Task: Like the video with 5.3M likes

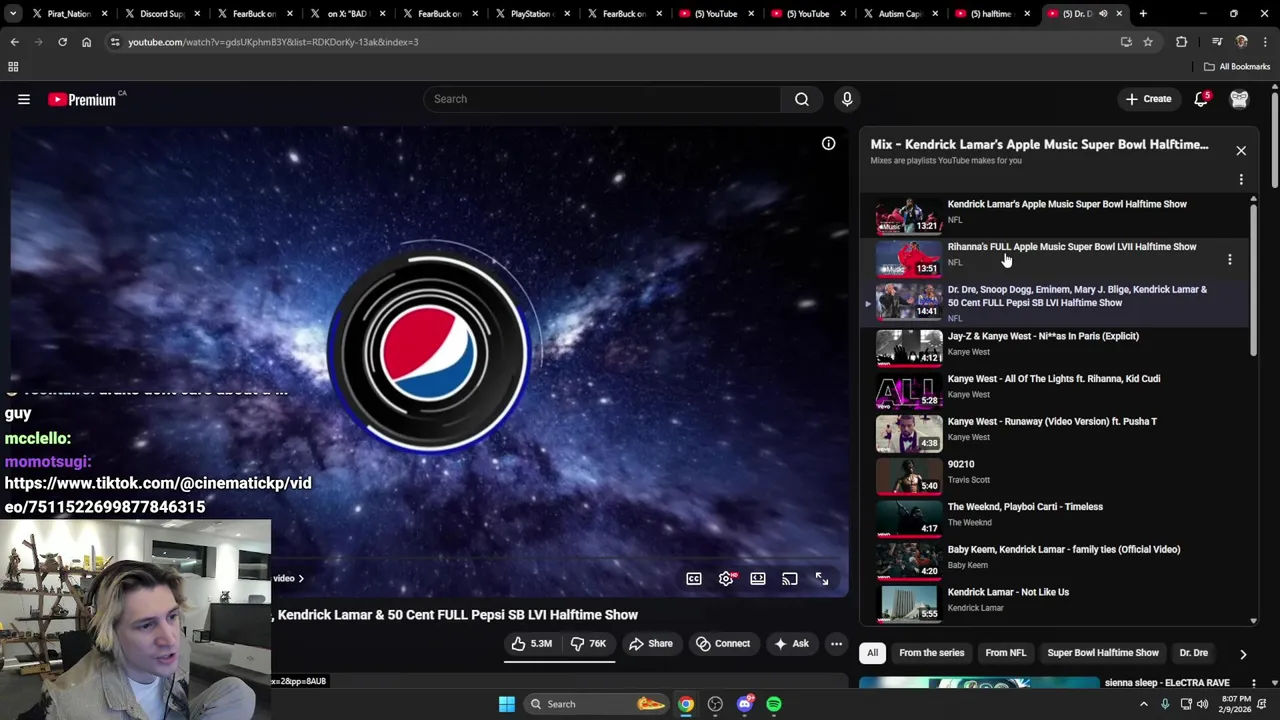Action: tap(532, 644)
